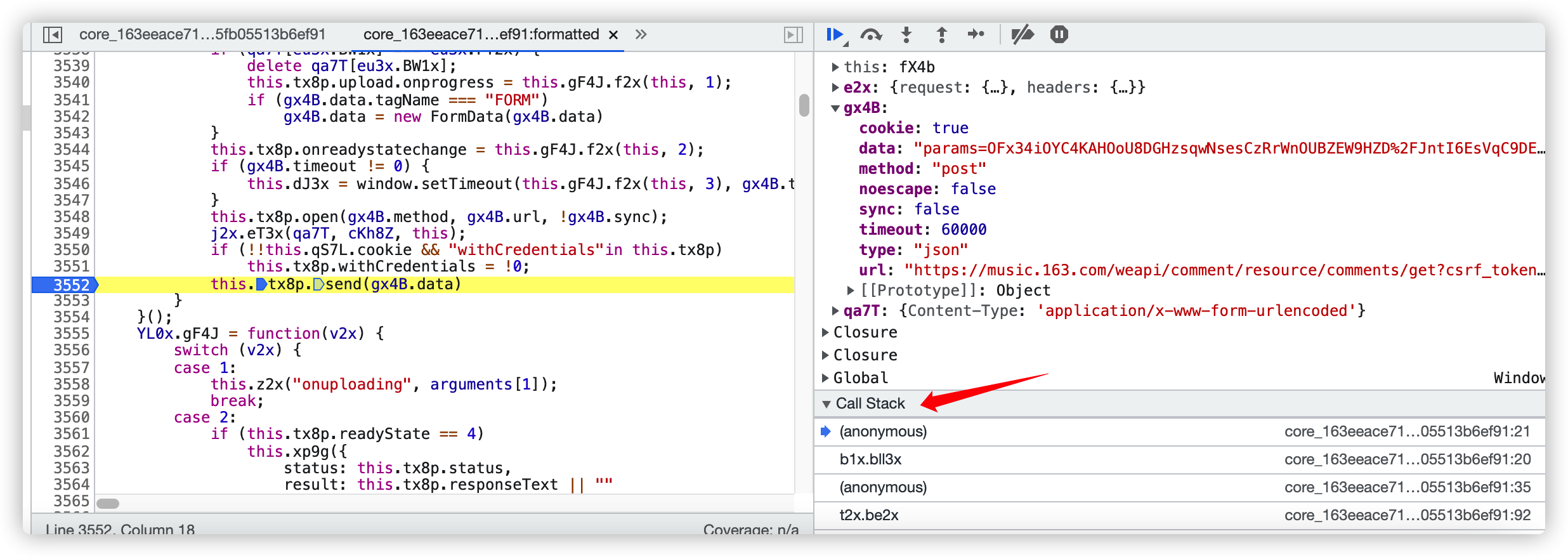Step into next function call

point(906,35)
